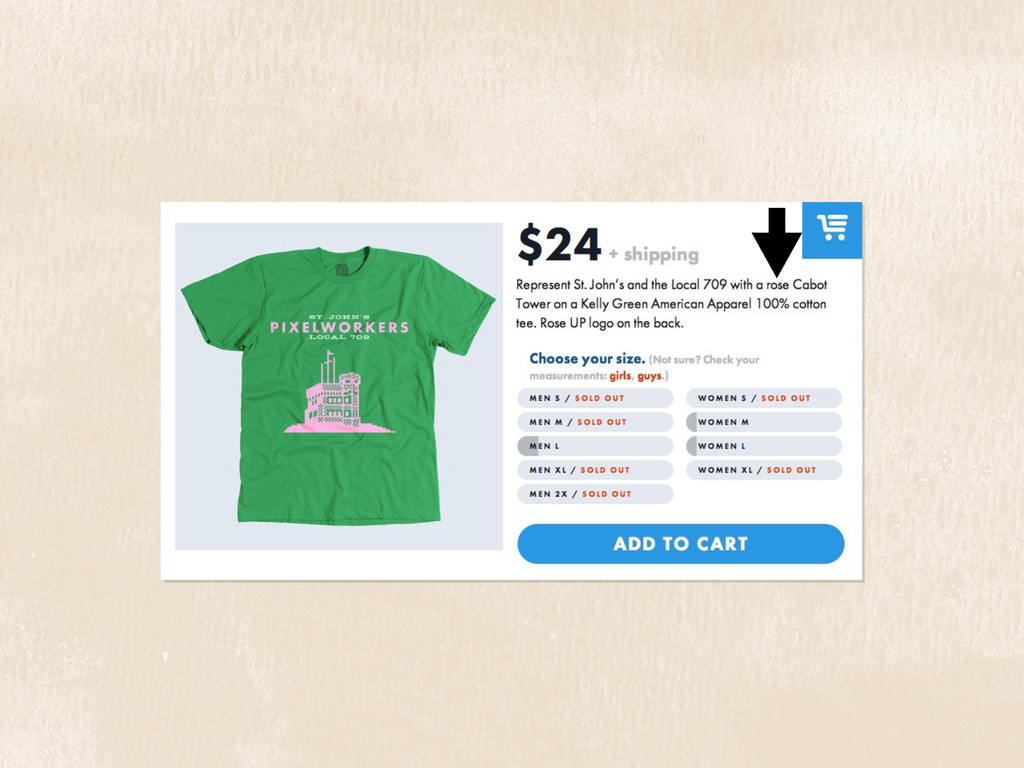1024x768 pixels.
Task: Open the girls measurements link
Action: click(620, 376)
